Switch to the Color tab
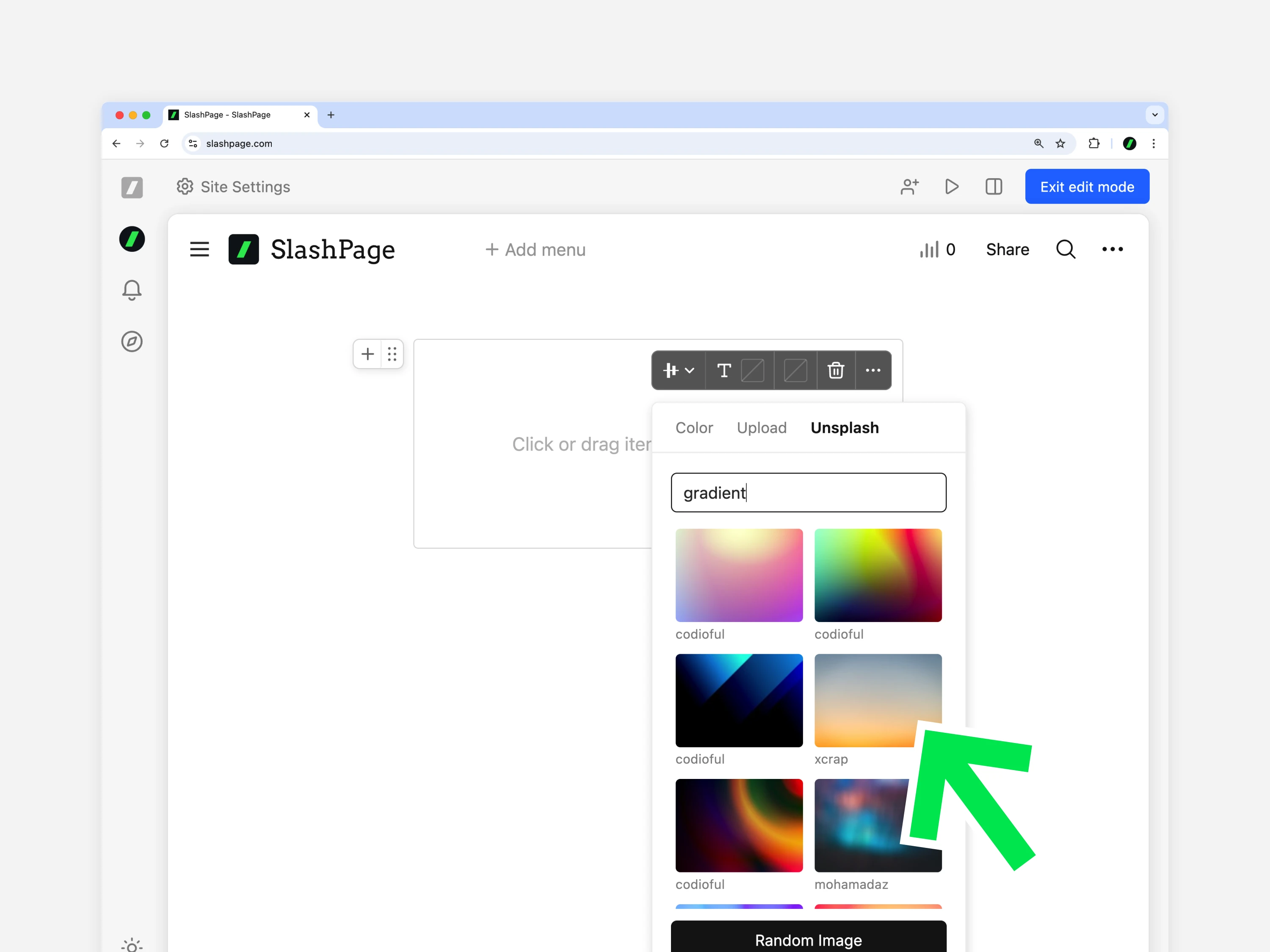1270x952 pixels. coord(694,428)
